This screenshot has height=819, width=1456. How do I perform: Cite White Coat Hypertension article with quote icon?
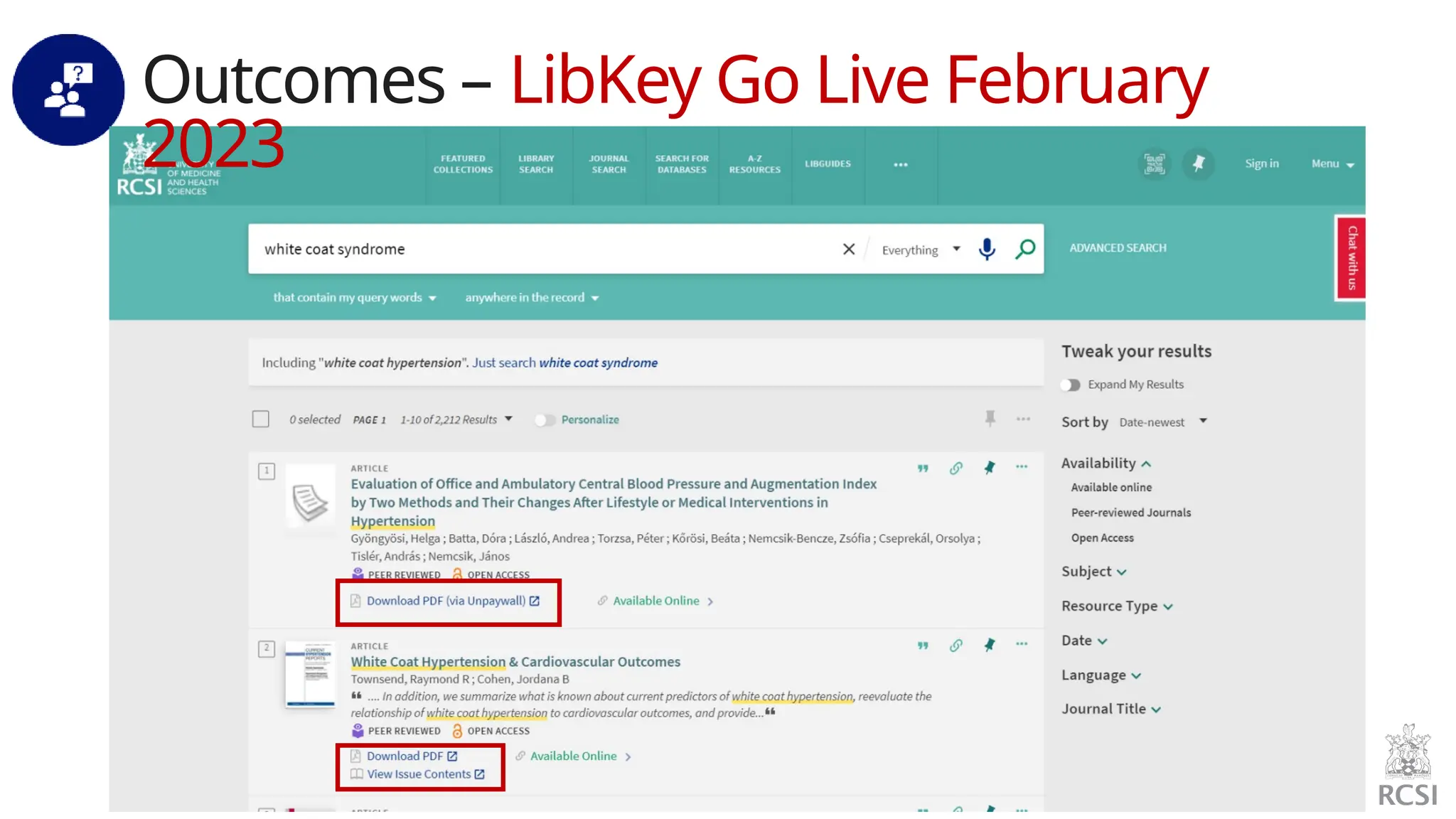923,646
